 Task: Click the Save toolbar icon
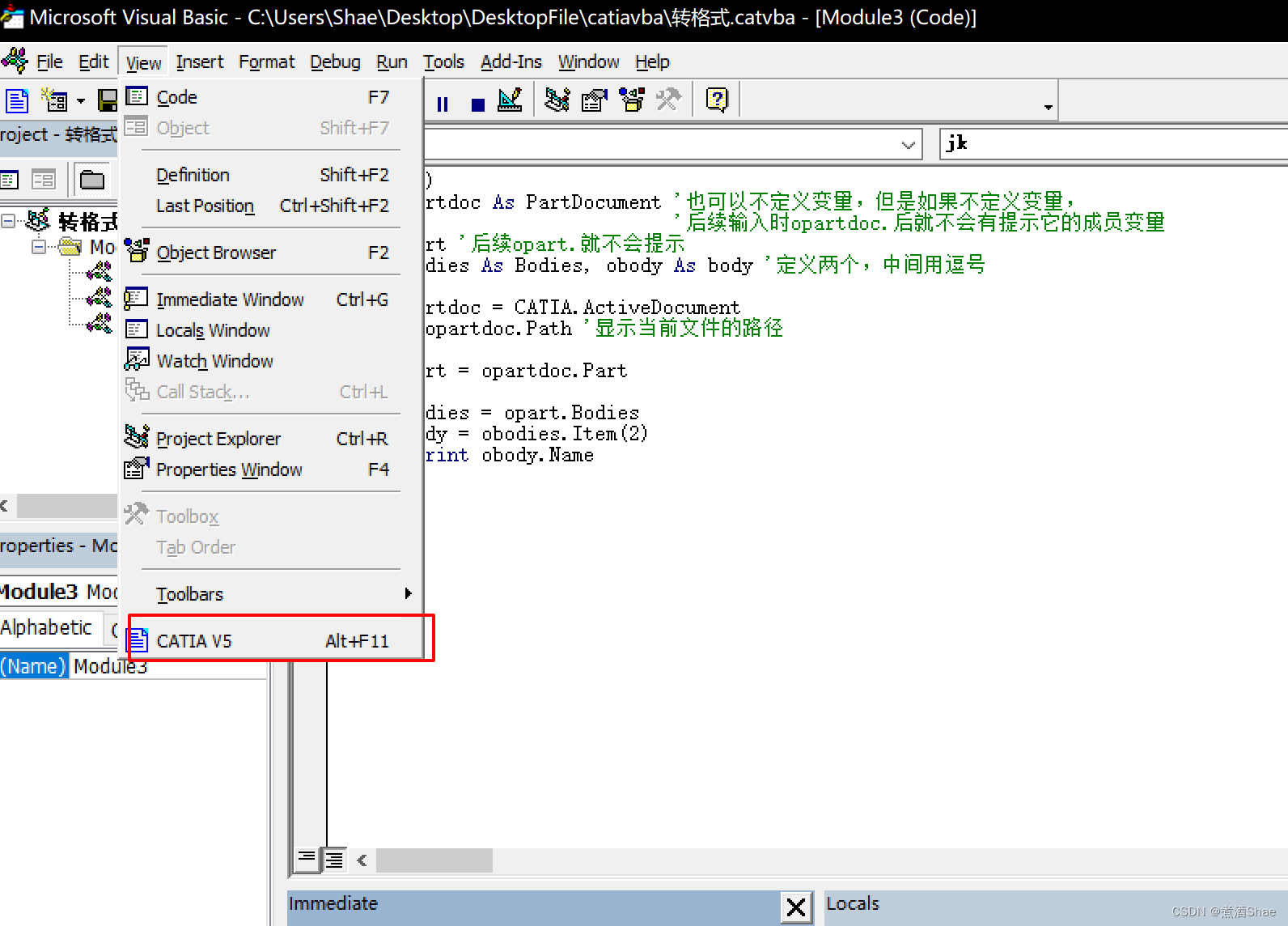coord(108,100)
